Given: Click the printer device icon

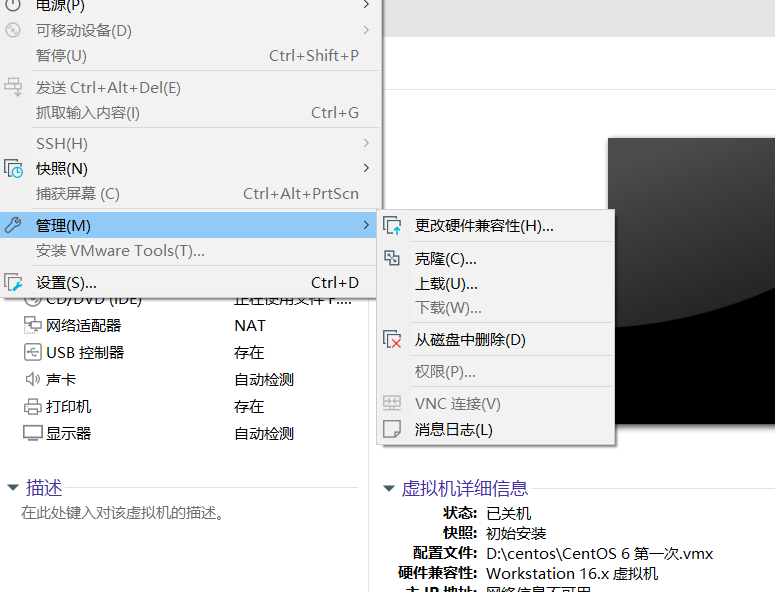Looking at the screenshot, I should coord(33,406).
